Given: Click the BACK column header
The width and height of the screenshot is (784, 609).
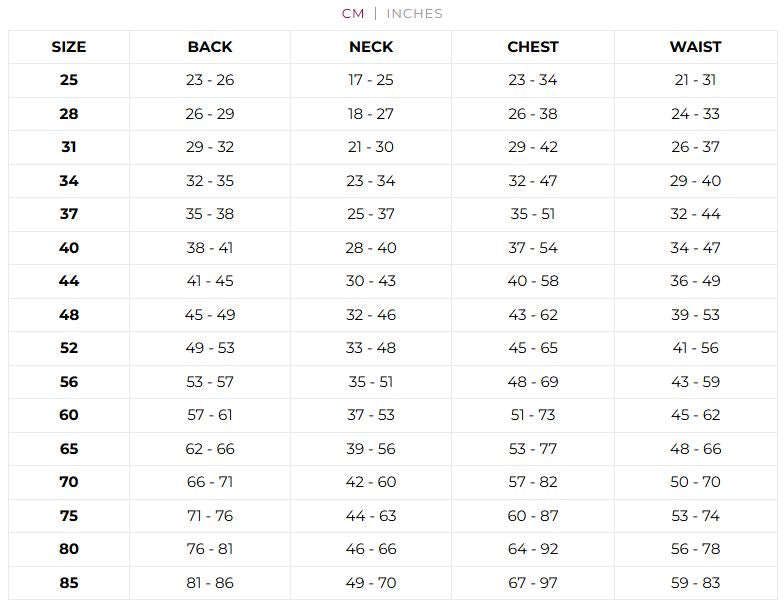Looking at the screenshot, I should point(210,47).
